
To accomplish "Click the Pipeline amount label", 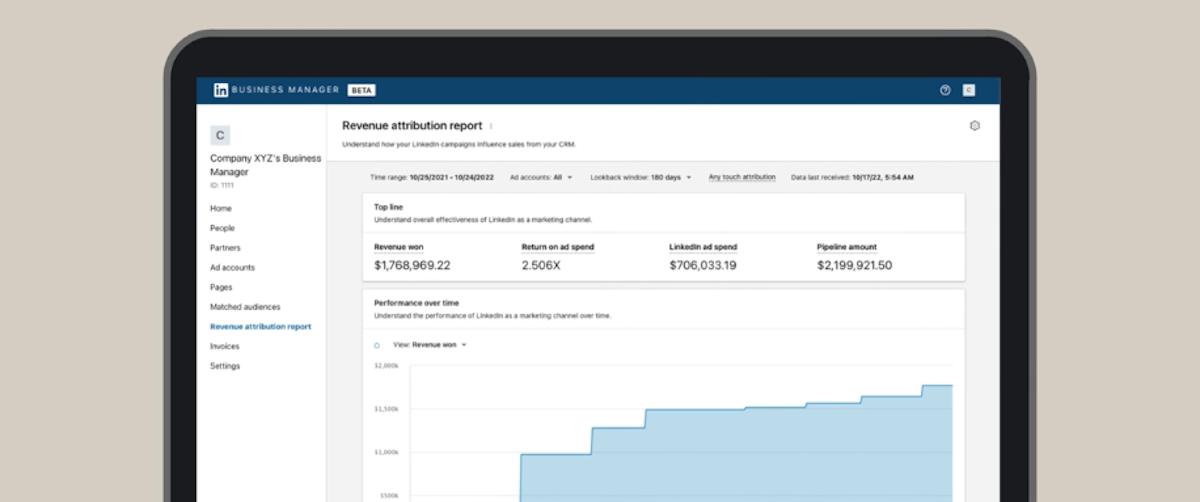I will pos(846,246).
